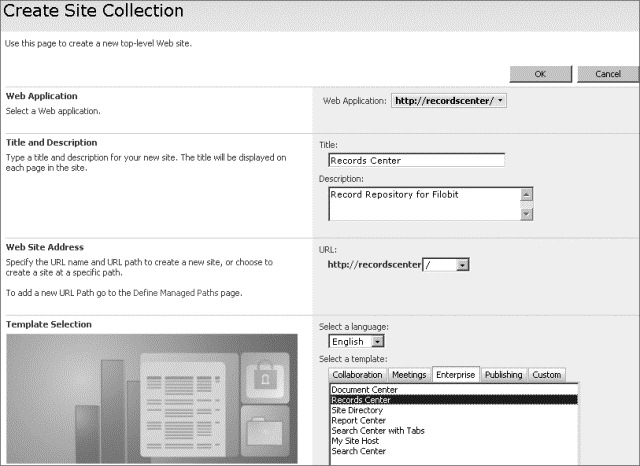Click the Title input field
The height and width of the screenshot is (466, 640).
pos(416,160)
